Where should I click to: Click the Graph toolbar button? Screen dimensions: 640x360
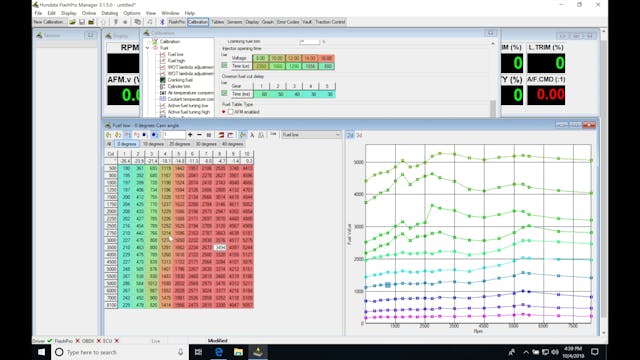(268, 22)
